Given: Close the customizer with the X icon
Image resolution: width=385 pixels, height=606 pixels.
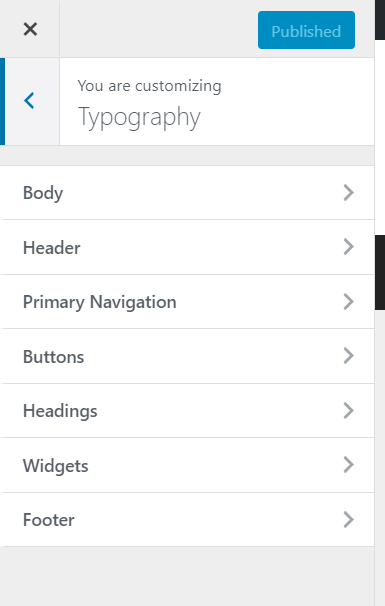Looking at the screenshot, I should pyautogui.click(x=30, y=29).
